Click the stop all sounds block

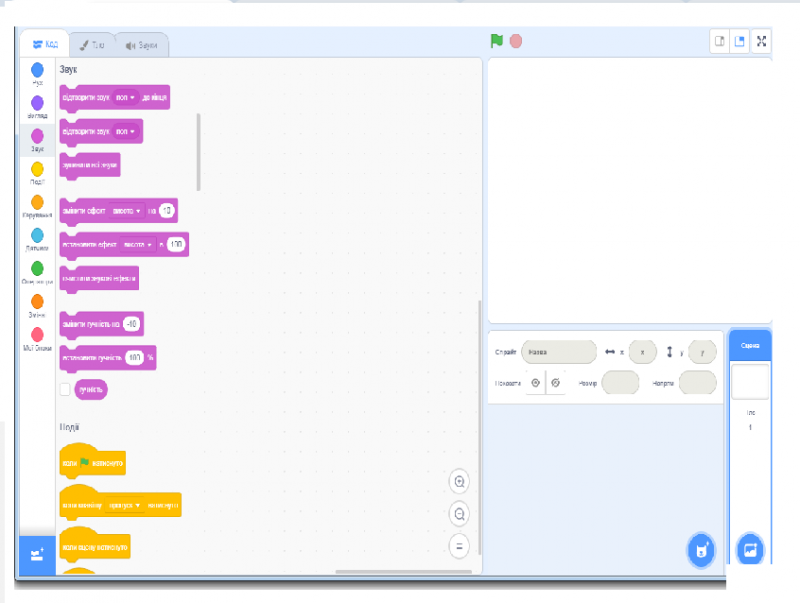(x=90, y=165)
